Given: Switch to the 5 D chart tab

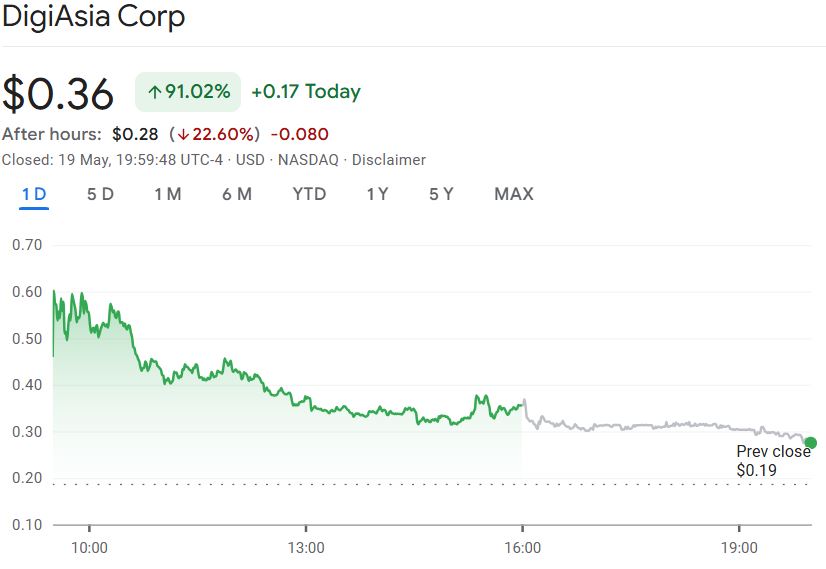Looking at the screenshot, I should [x=100, y=194].
